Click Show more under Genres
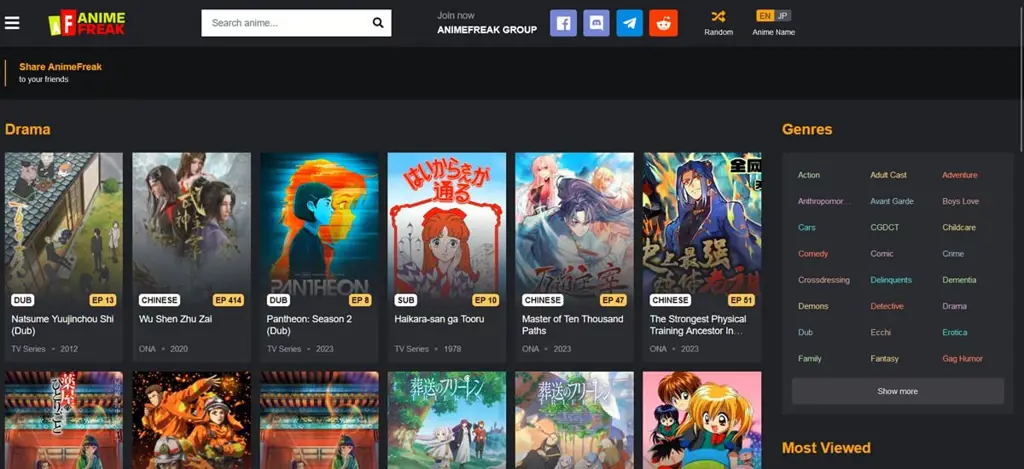The height and width of the screenshot is (469, 1024). click(897, 391)
